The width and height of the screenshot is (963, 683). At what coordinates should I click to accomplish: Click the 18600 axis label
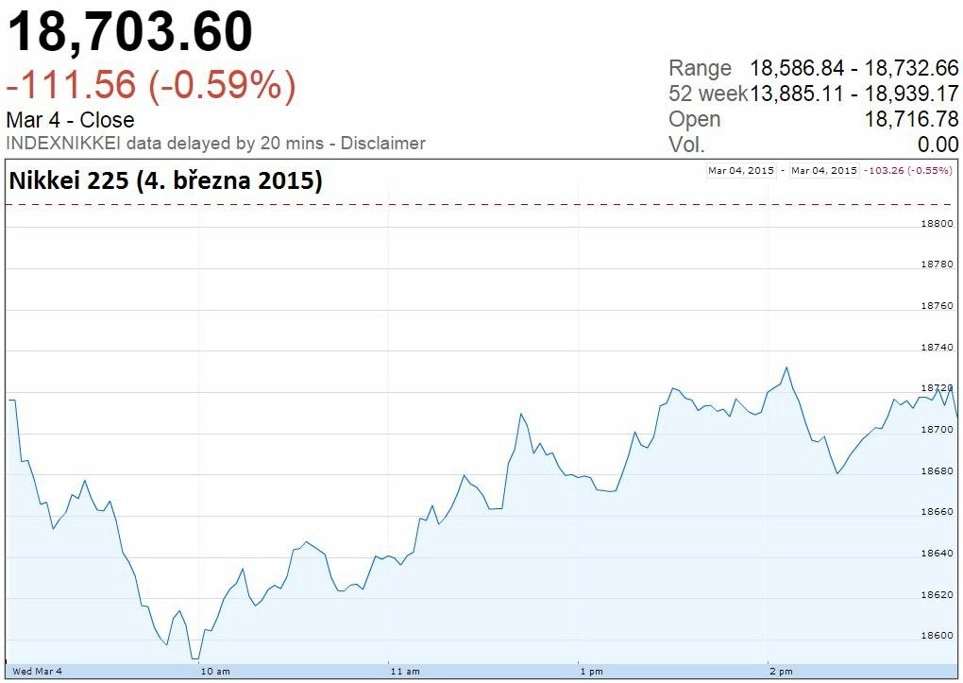point(937,636)
